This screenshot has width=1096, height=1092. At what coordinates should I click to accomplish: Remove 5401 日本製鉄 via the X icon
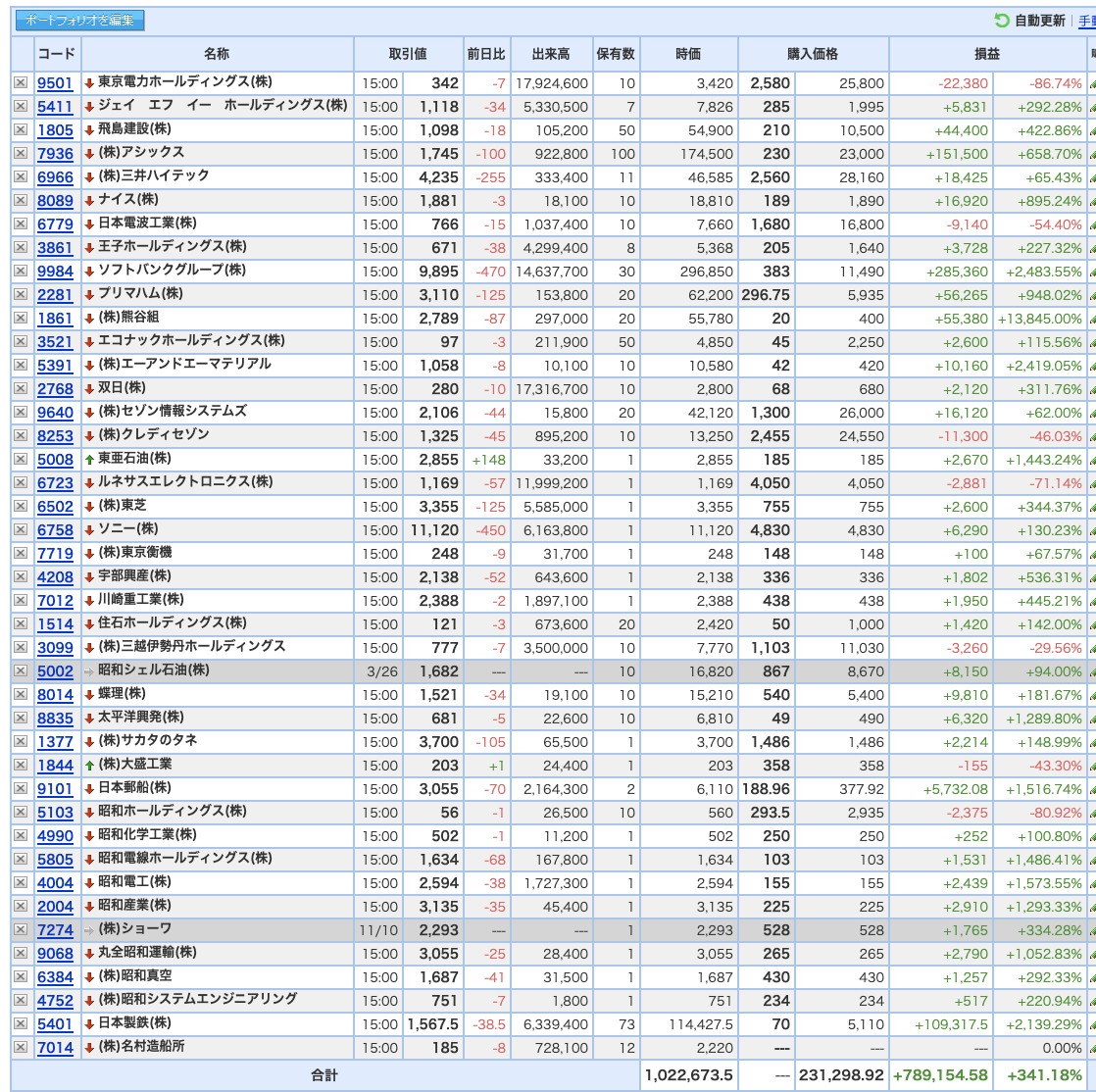click(21, 1023)
